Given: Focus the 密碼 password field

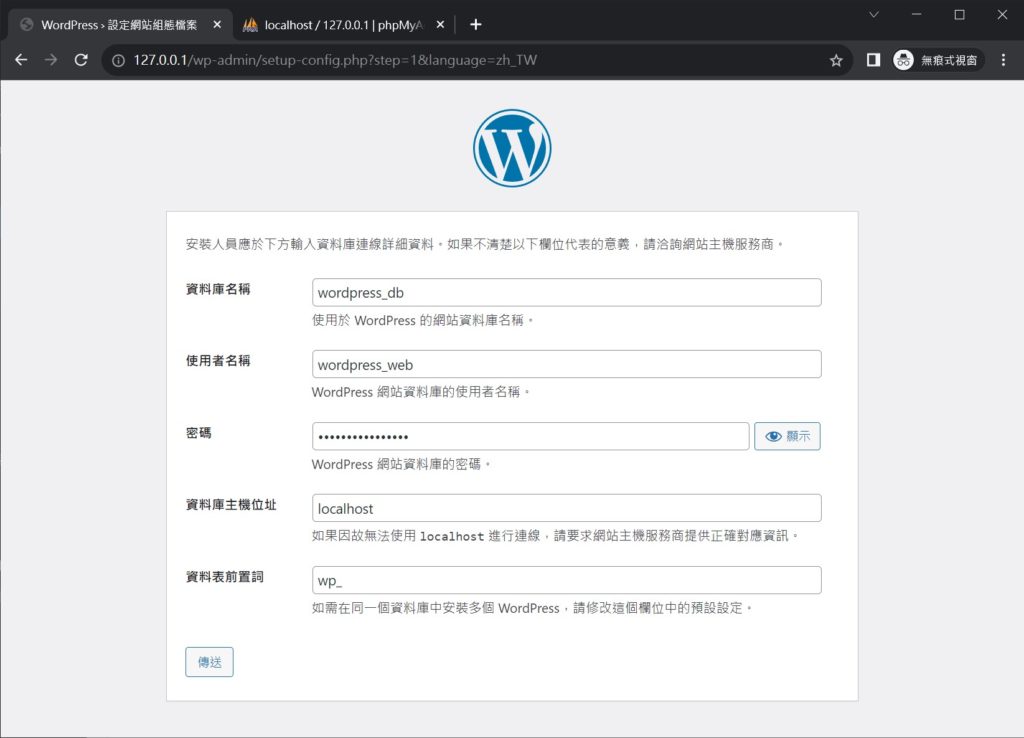Looking at the screenshot, I should pos(530,436).
